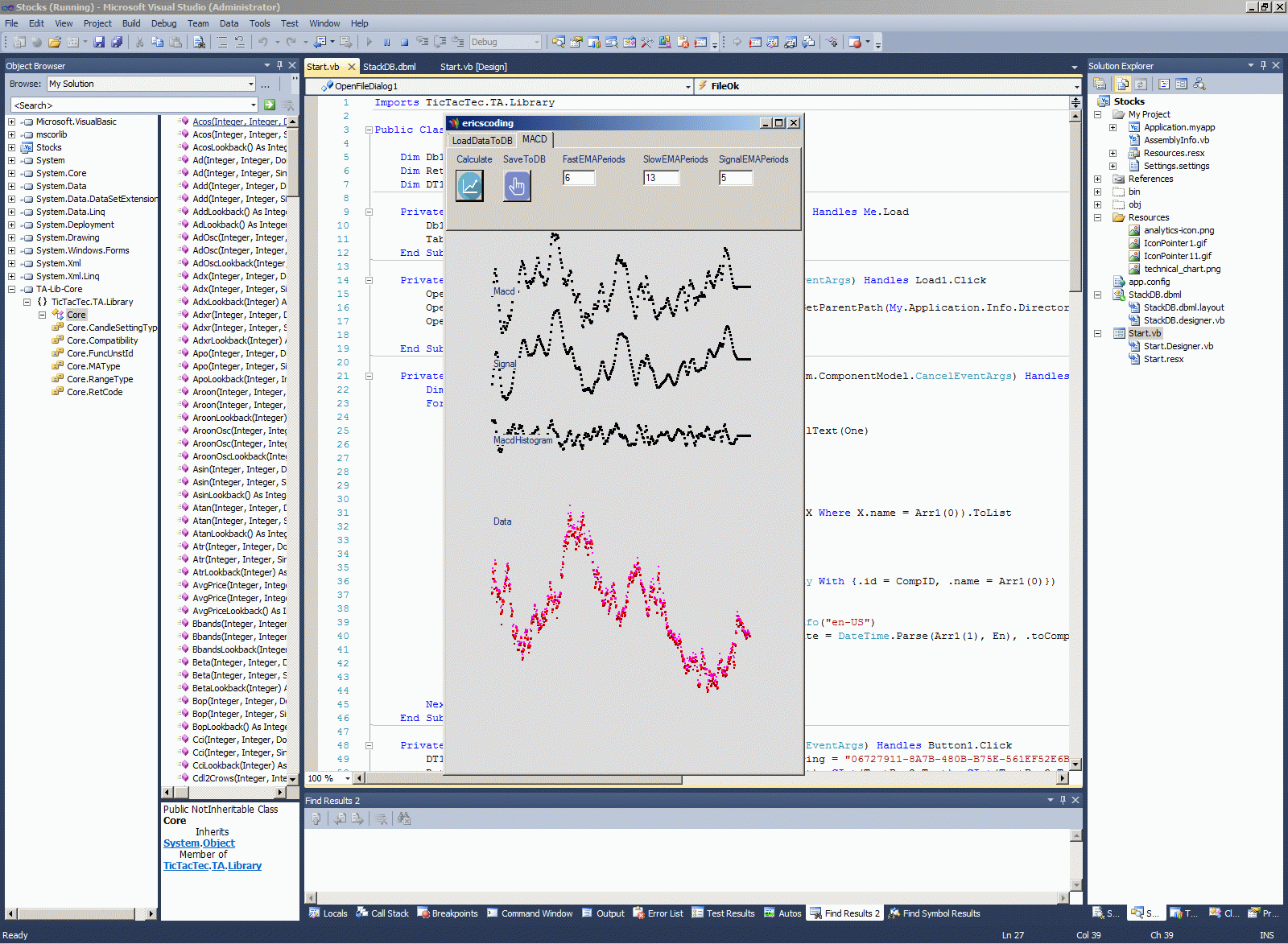This screenshot has height=944, width=1288.
Task: Open the OpenFileDialog1 class name dropdown
Action: 687,86
